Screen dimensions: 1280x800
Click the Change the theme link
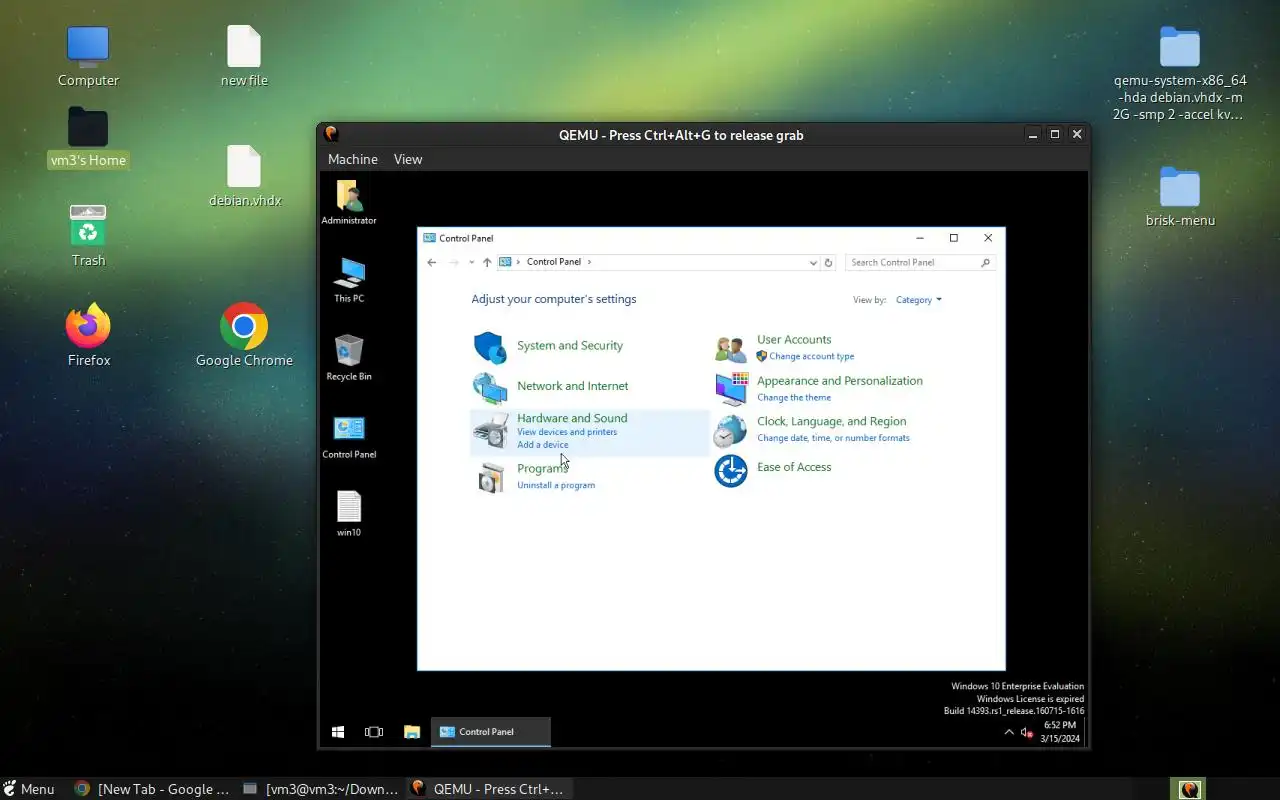[794, 397]
